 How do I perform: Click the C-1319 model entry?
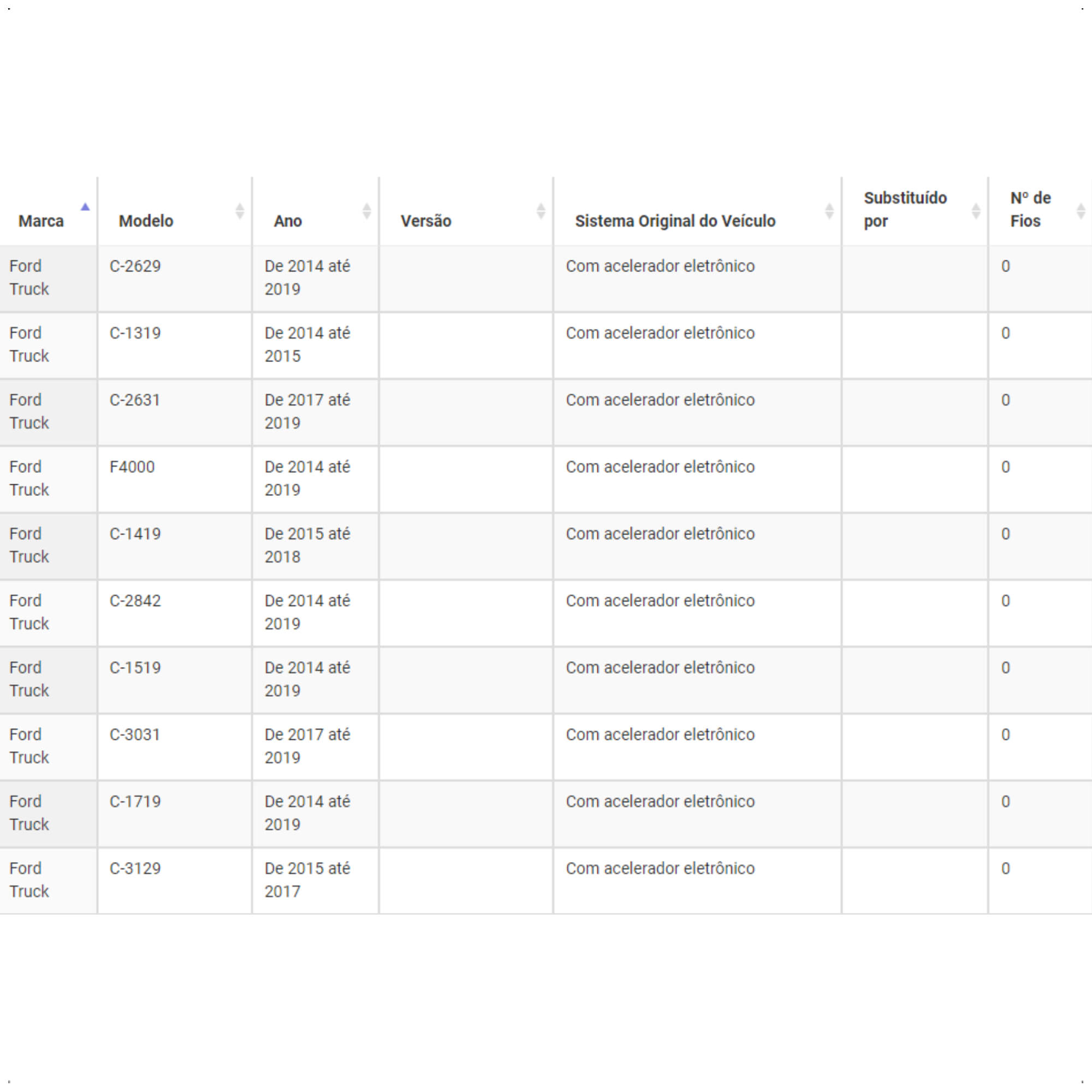pyautogui.click(x=175, y=346)
